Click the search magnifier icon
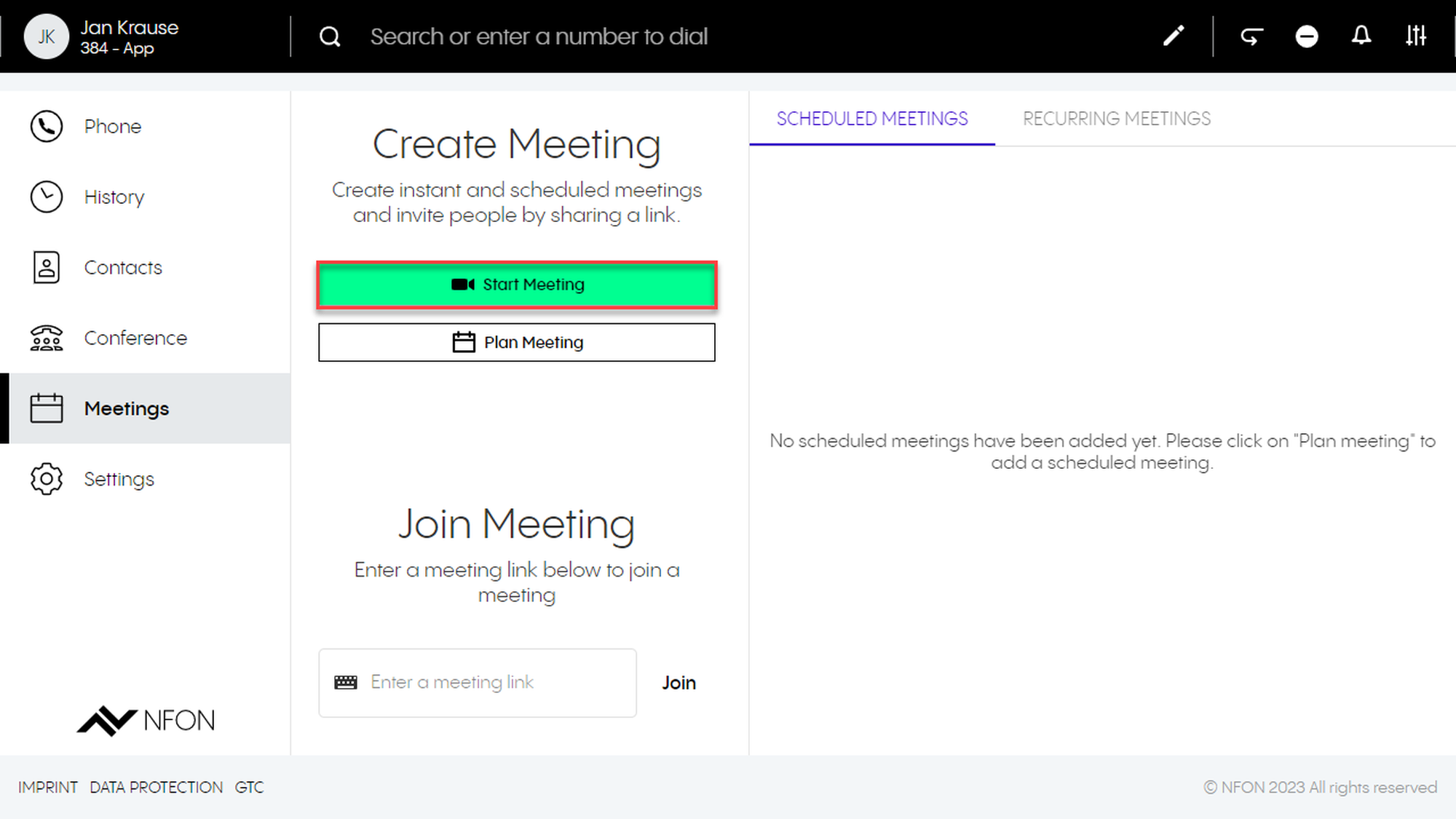Viewport: 1456px width, 819px height. click(330, 36)
